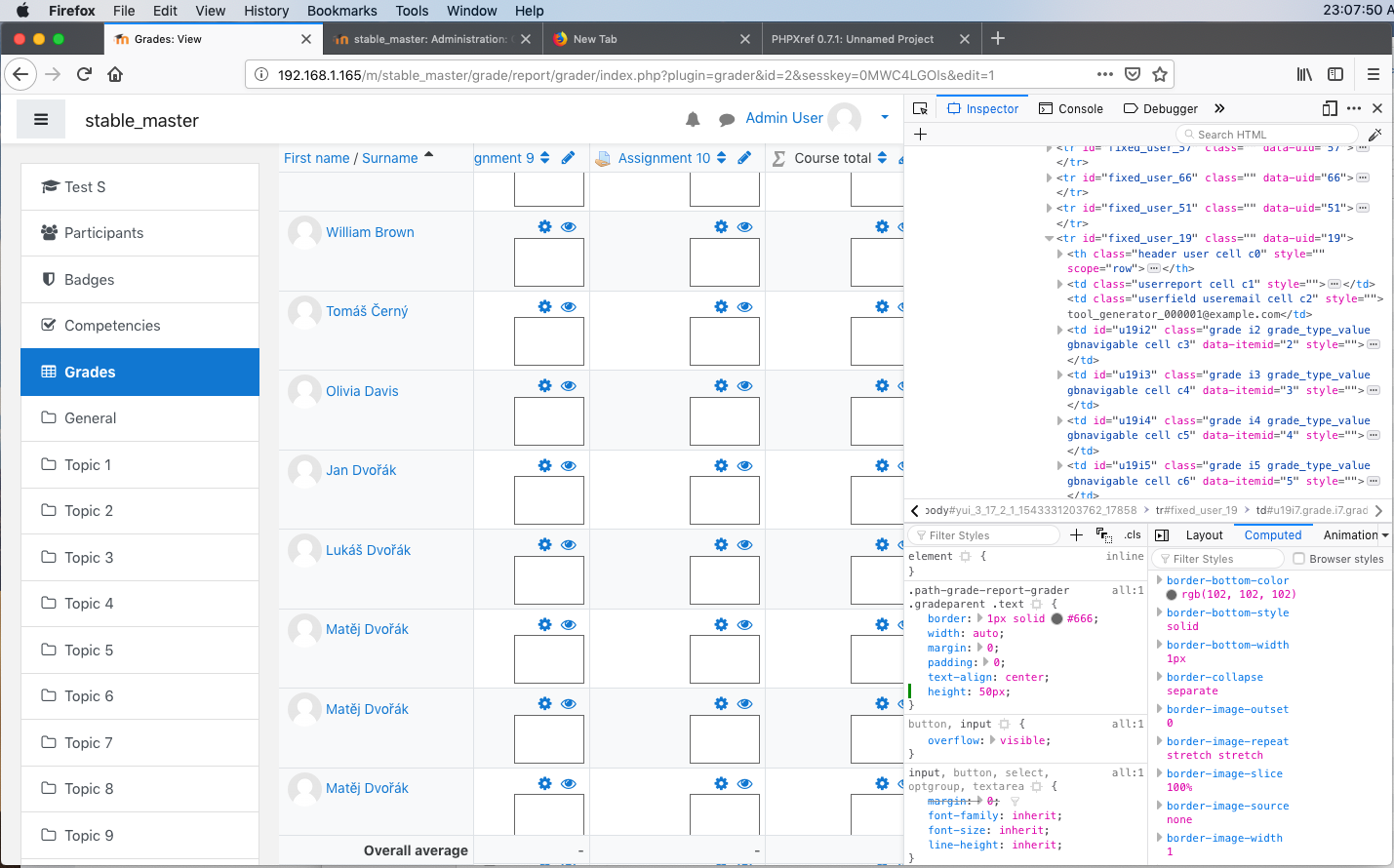Open Competencies in course navigation
The image size is (1394, 868).
pos(139,326)
